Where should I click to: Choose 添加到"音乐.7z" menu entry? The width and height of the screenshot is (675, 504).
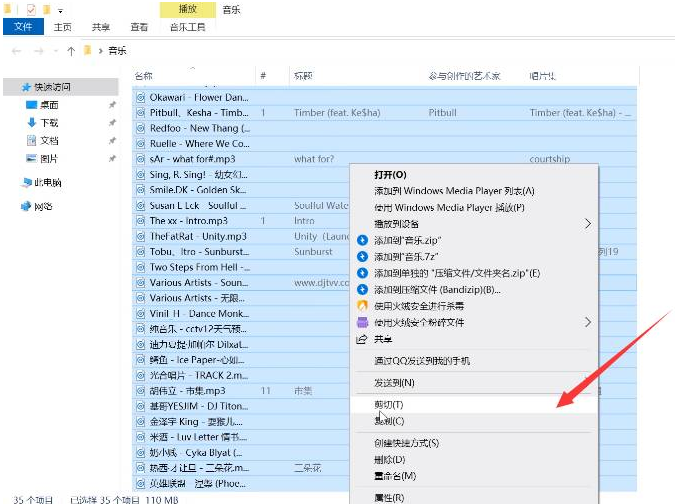point(474,257)
